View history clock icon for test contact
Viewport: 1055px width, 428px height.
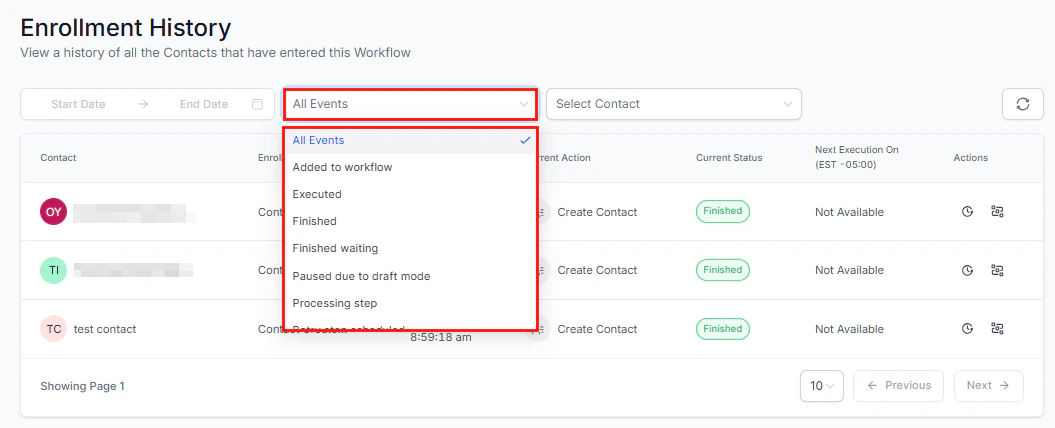point(968,328)
